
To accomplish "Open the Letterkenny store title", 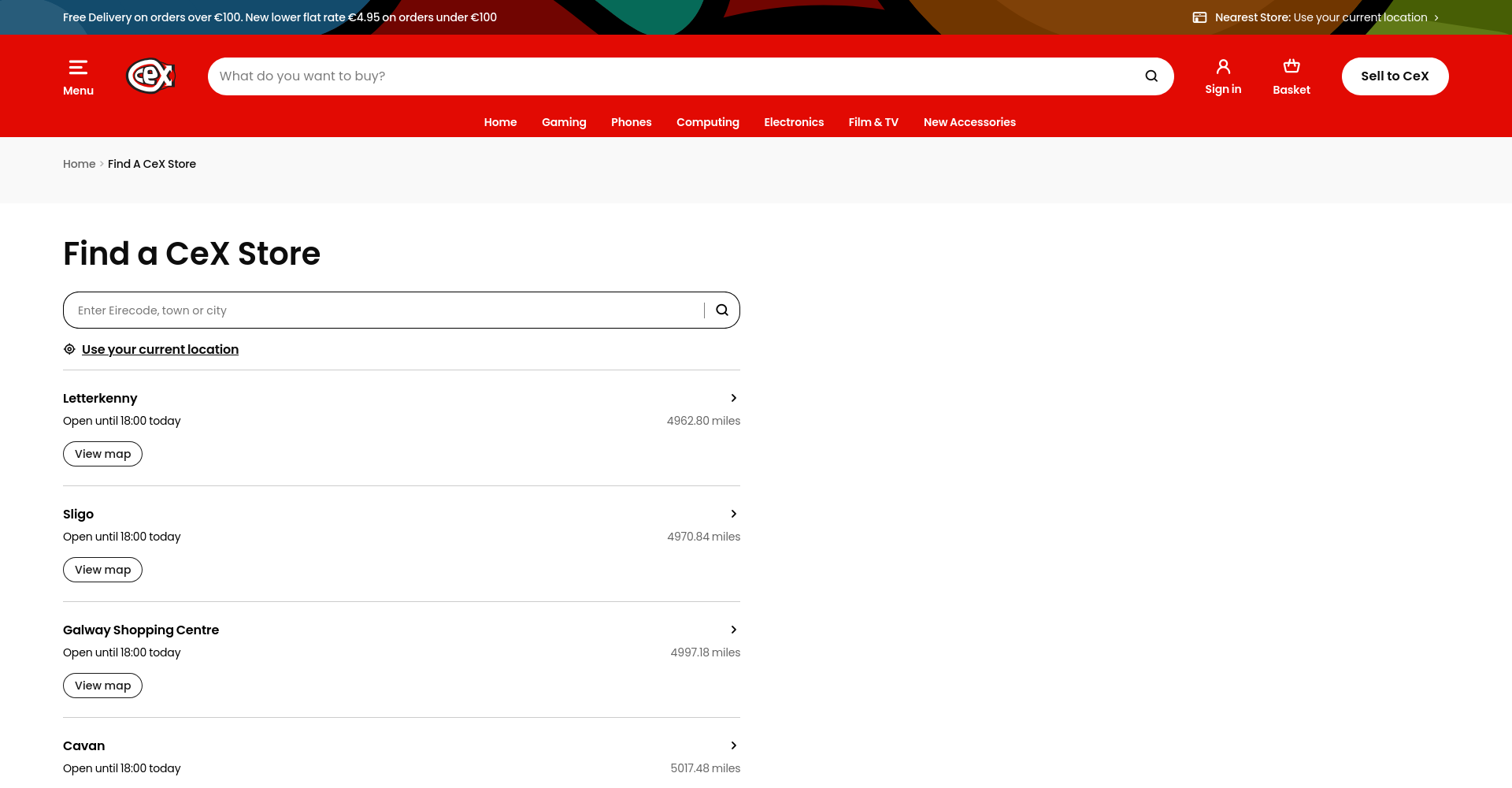I will [x=100, y=399].
